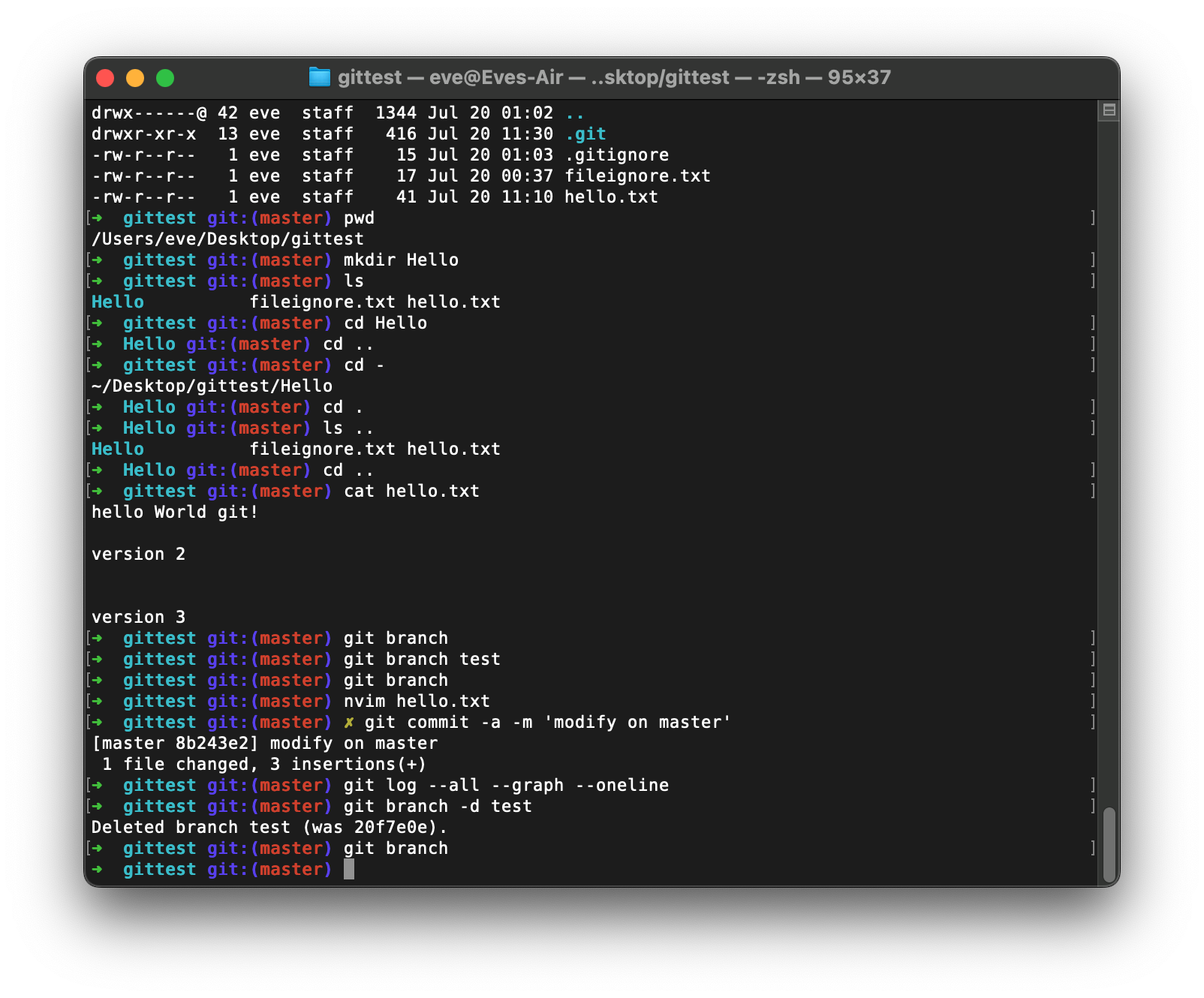This screenshot has height=998, width=1204.
Task: Click the 'cat hello.txt' command
Action: (411, 491)
